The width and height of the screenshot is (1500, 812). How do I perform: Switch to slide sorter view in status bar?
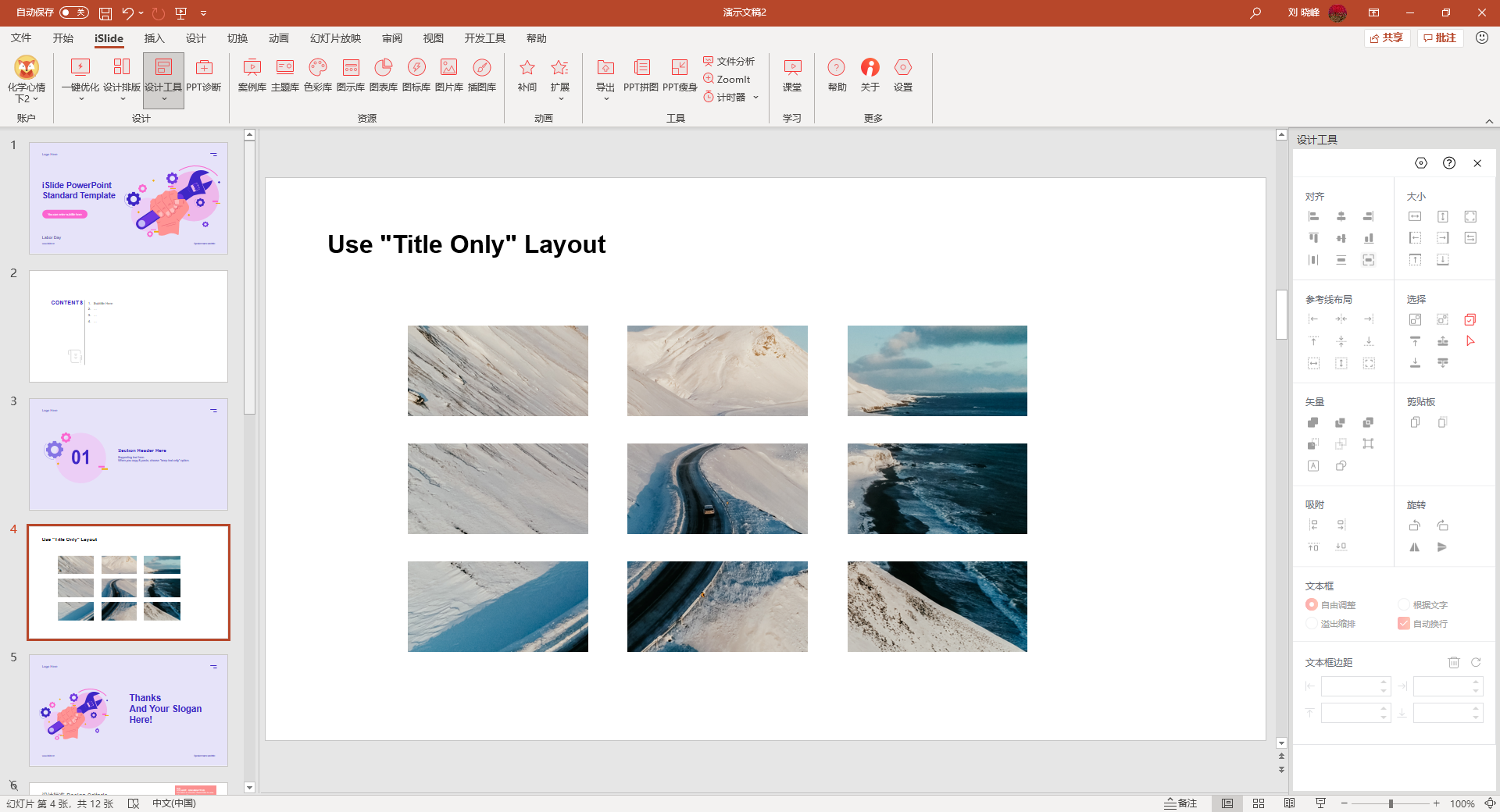1259,803
